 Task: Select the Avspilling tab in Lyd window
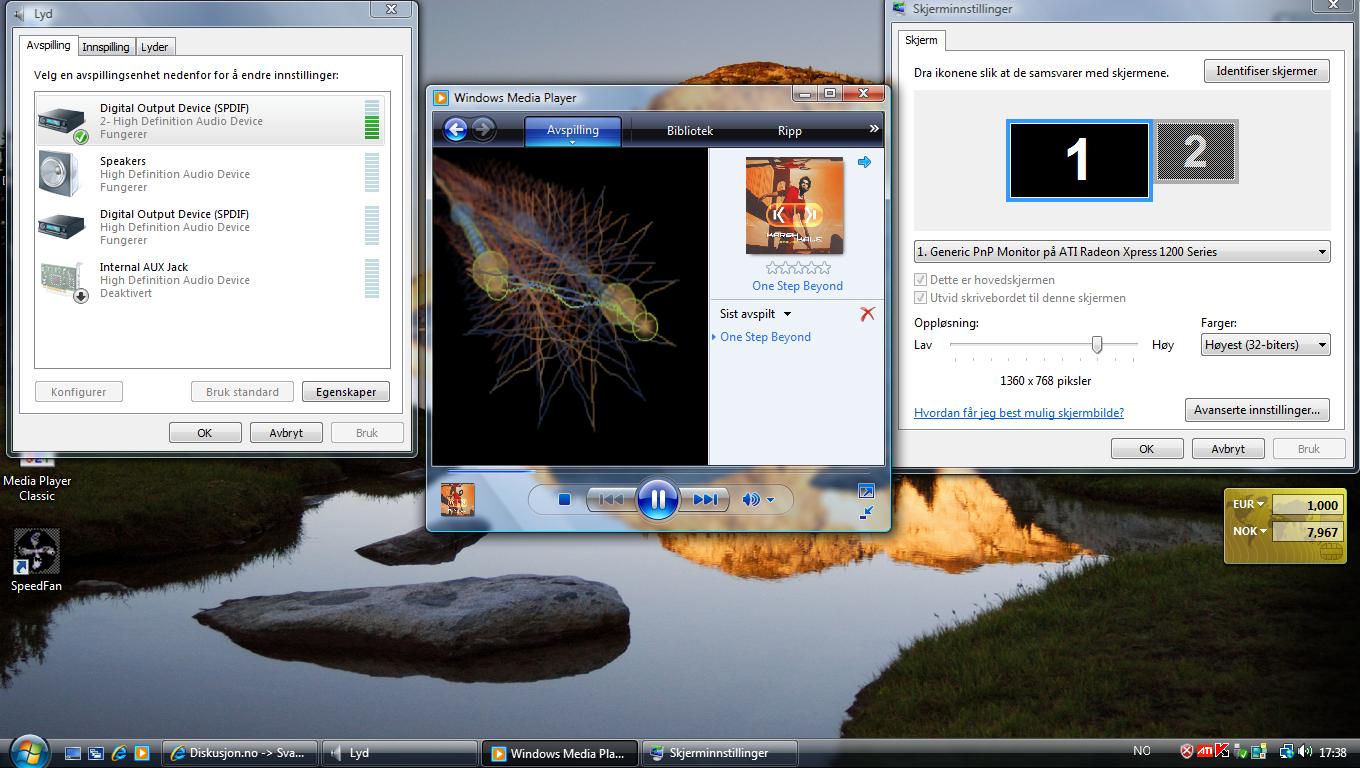pos(48,45)
